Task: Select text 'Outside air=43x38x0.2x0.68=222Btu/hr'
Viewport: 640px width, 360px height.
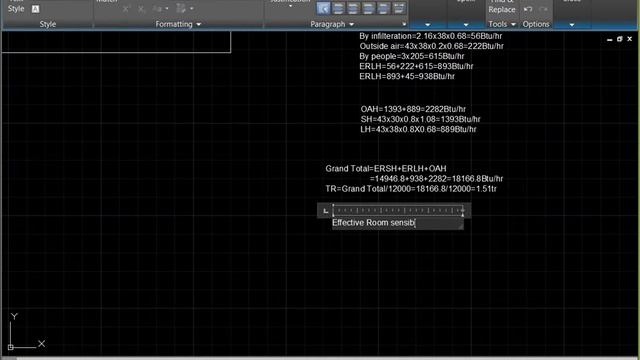Action: click(431, 46)
